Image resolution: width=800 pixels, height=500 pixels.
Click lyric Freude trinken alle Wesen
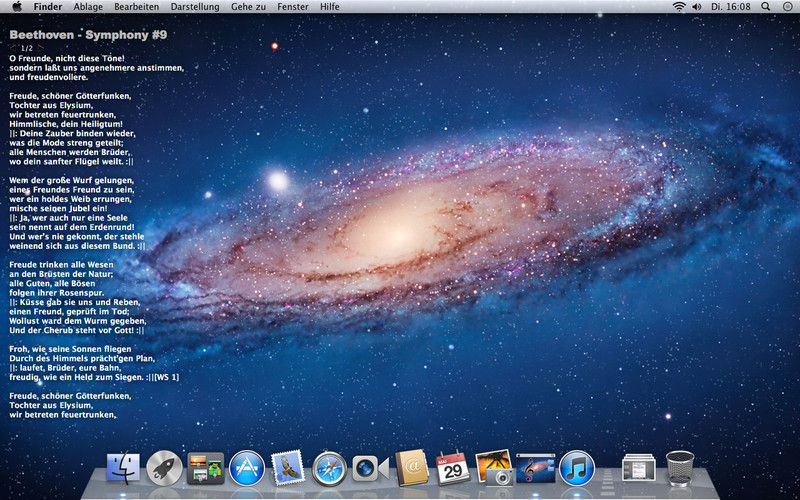pos(61,265)
